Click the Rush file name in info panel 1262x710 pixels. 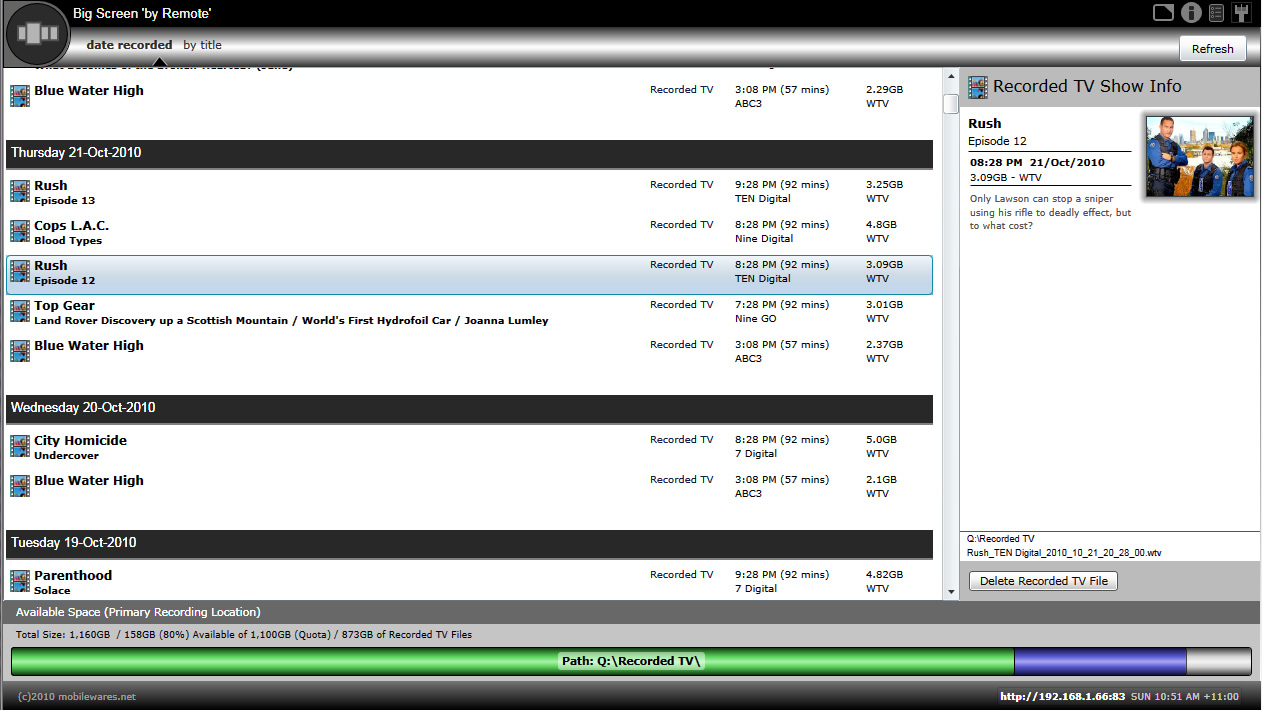(x=1064, y=552)
